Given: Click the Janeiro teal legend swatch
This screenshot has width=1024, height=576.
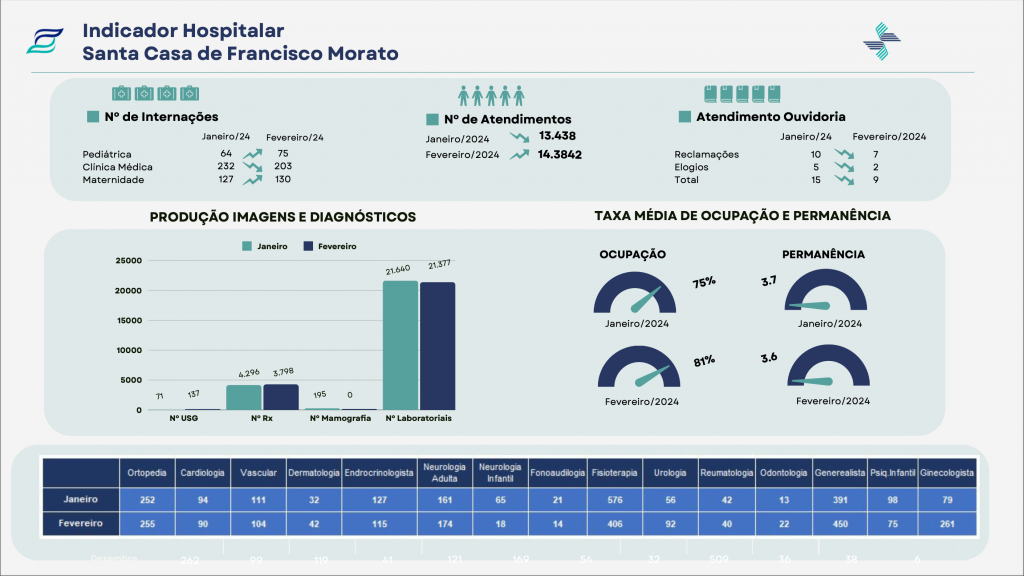Looking at the screenshot, I should point(247,246).
